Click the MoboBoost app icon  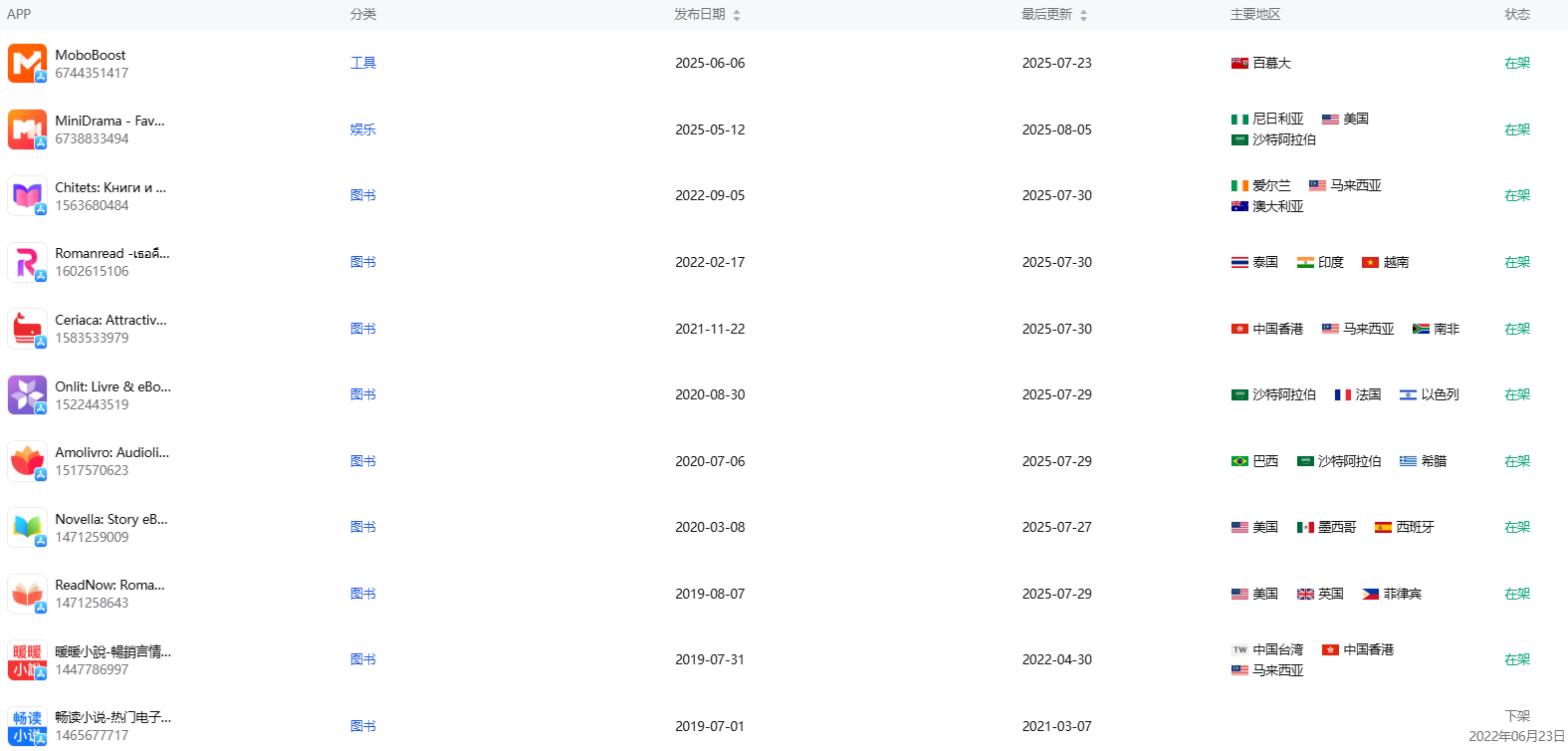(x=27, y=63)
